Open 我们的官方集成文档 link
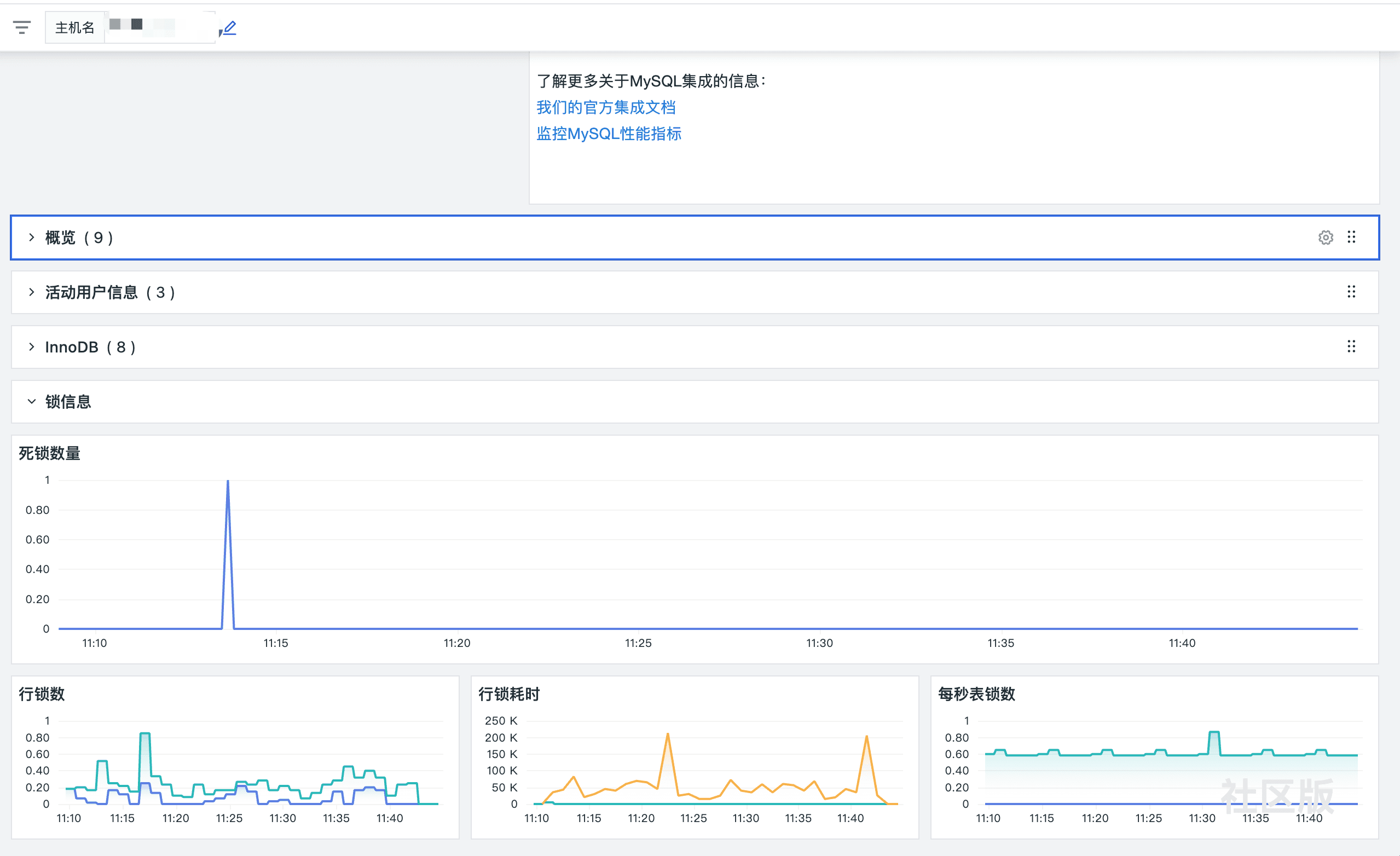Image resolution: width=1400 pixels, height=856 pixels. coord(606,107)
